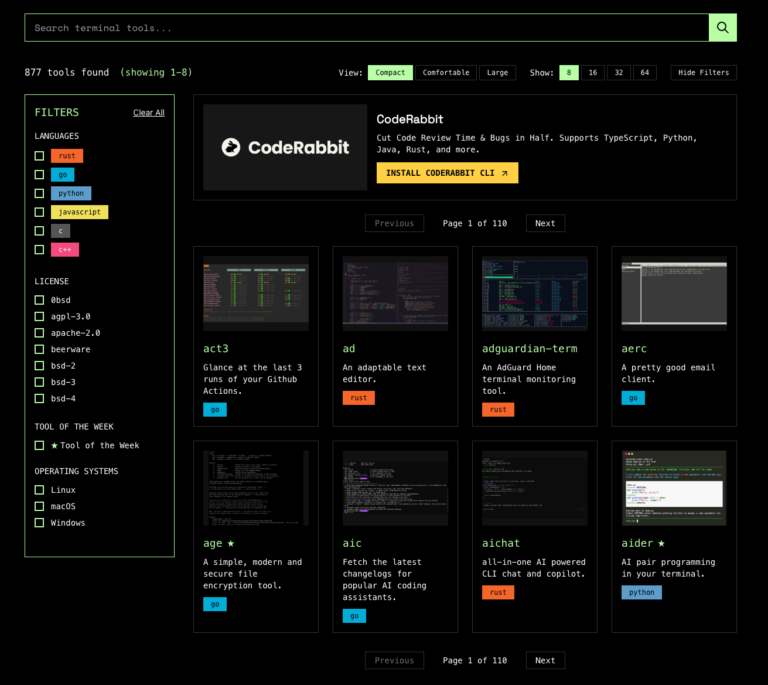Toggle the Tool of the Week checkbox

(39, 445)
